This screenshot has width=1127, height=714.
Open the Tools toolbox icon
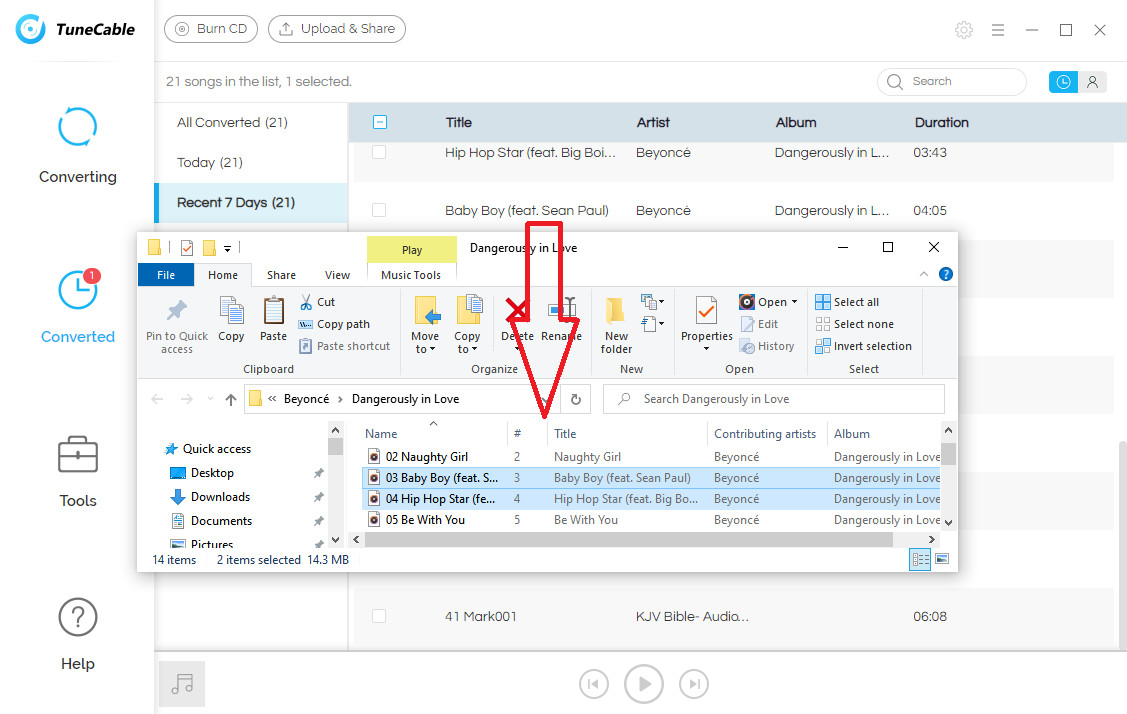pos(78,454)
